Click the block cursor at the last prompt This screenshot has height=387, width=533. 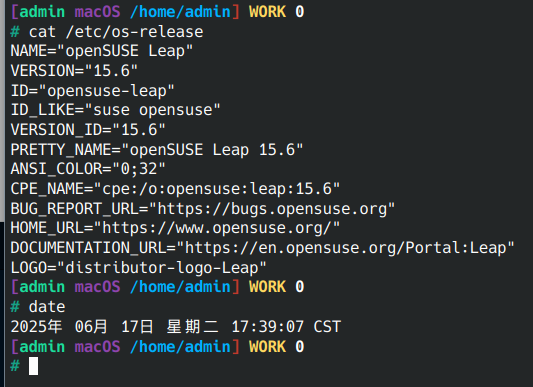coord(33,366)
